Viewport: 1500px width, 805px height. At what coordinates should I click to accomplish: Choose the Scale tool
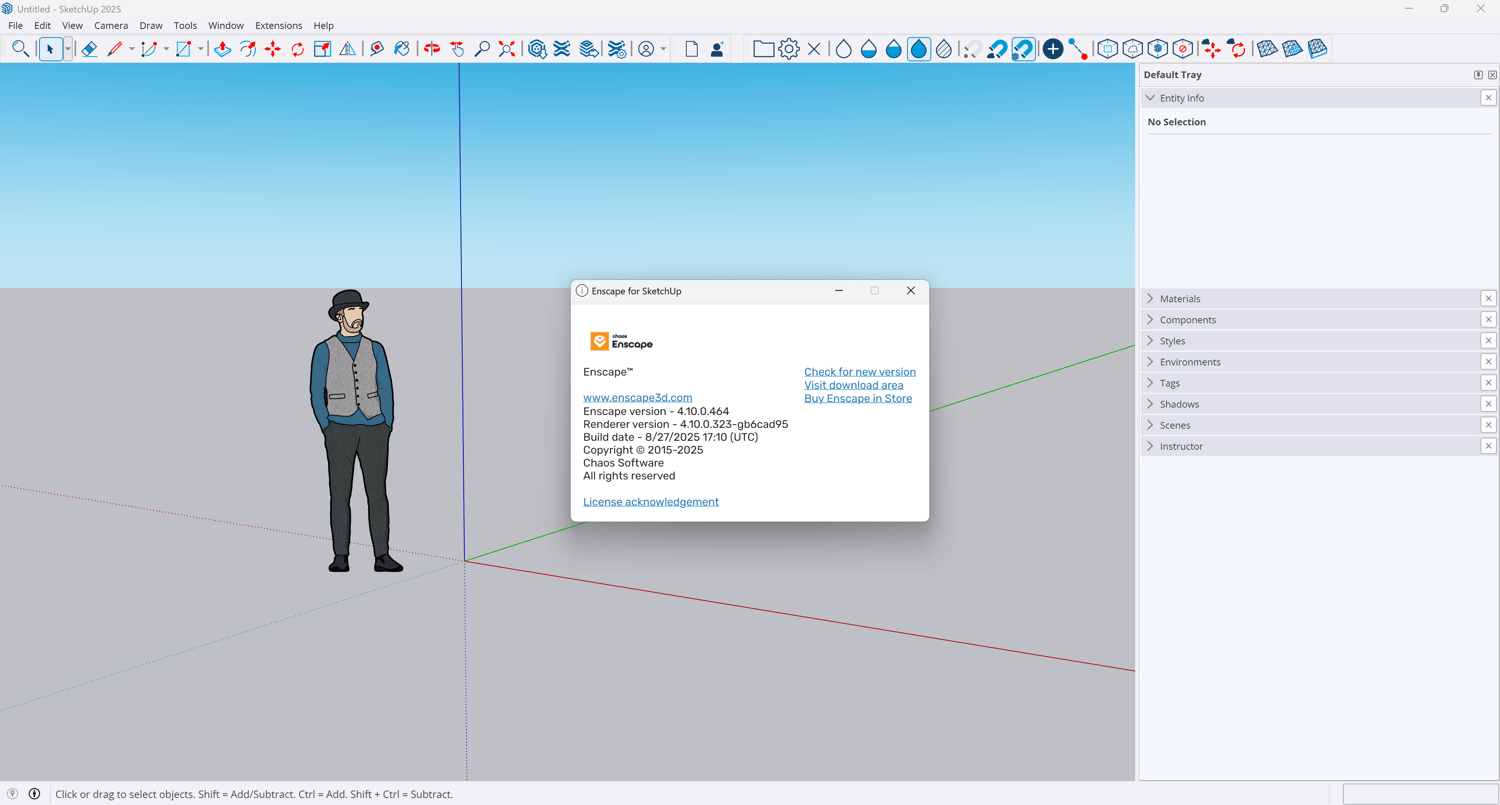323,49
